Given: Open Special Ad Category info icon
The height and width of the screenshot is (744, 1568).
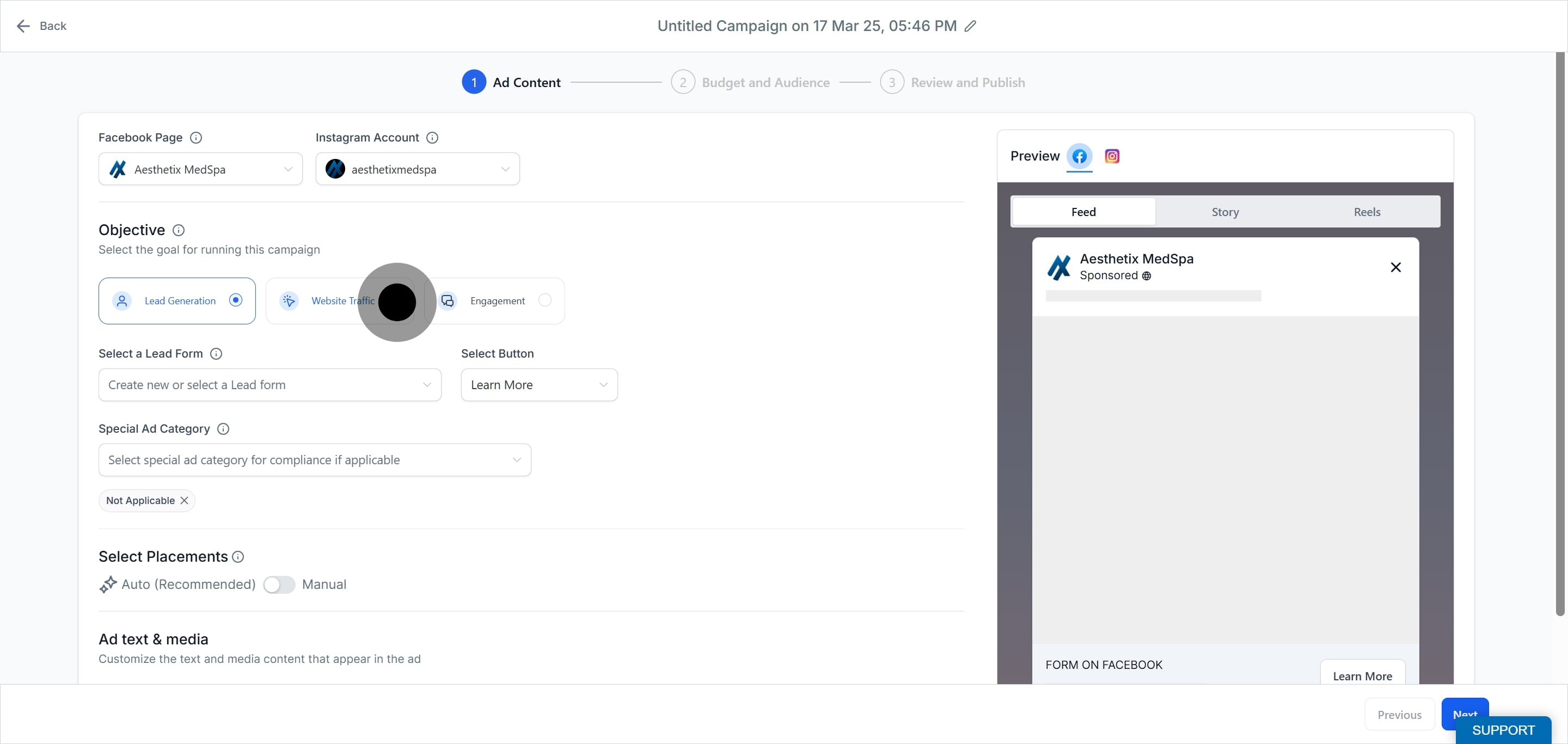Looking at the screenshot, I should tap(223, 429).
